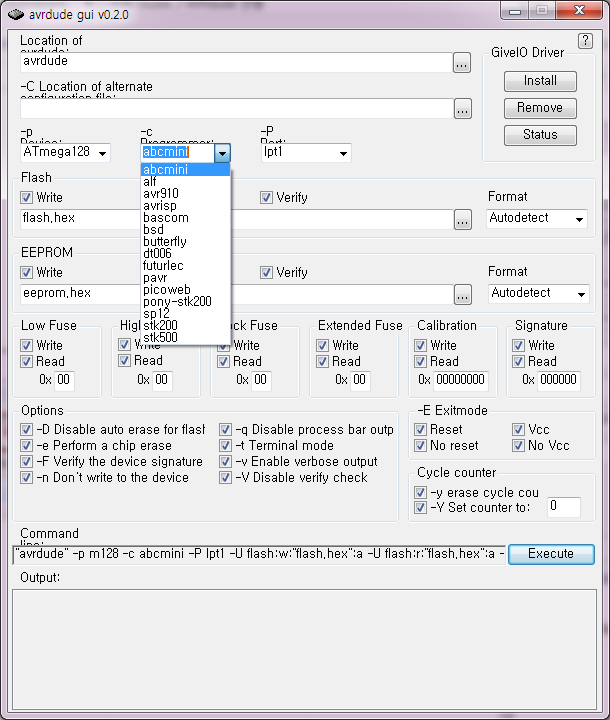Pick bascom programmer entry

click(185, 218)
